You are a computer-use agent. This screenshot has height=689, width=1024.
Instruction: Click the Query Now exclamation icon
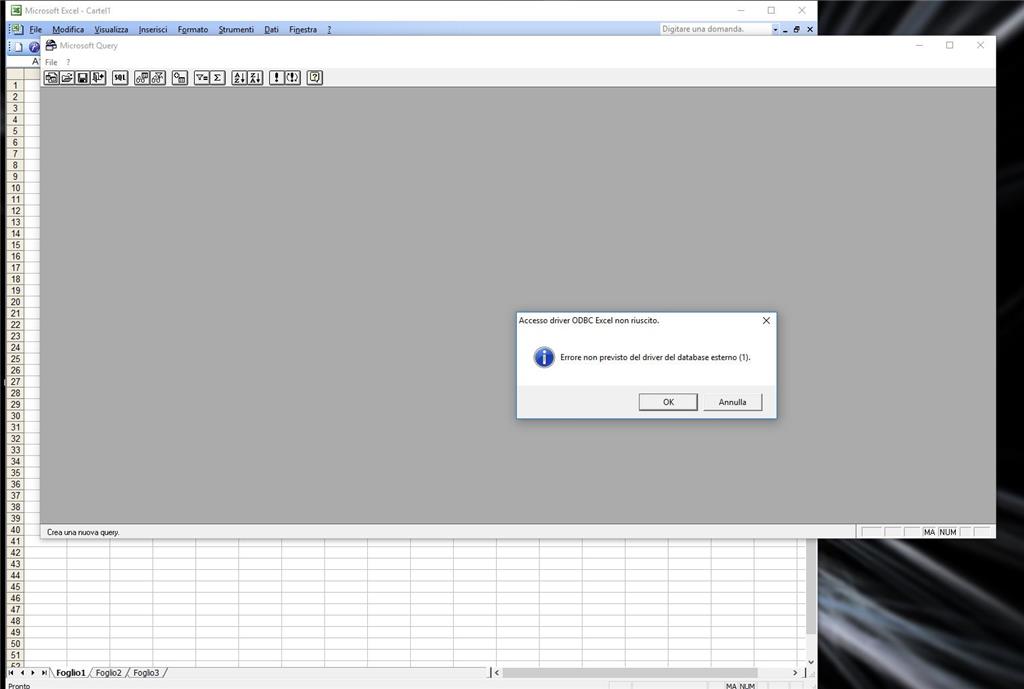[x=277, y=78]
